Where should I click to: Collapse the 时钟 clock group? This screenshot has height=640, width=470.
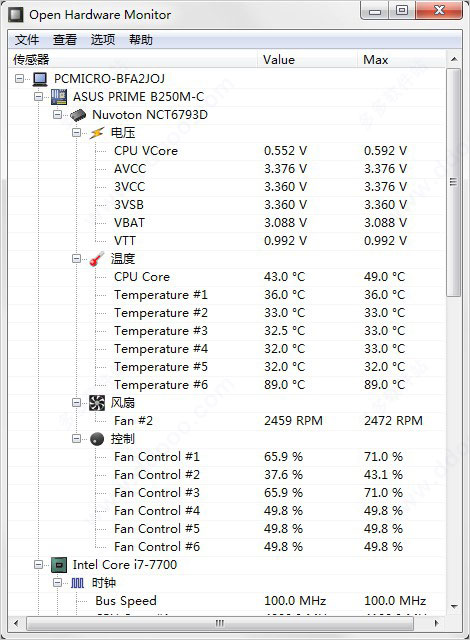(58, 582)
